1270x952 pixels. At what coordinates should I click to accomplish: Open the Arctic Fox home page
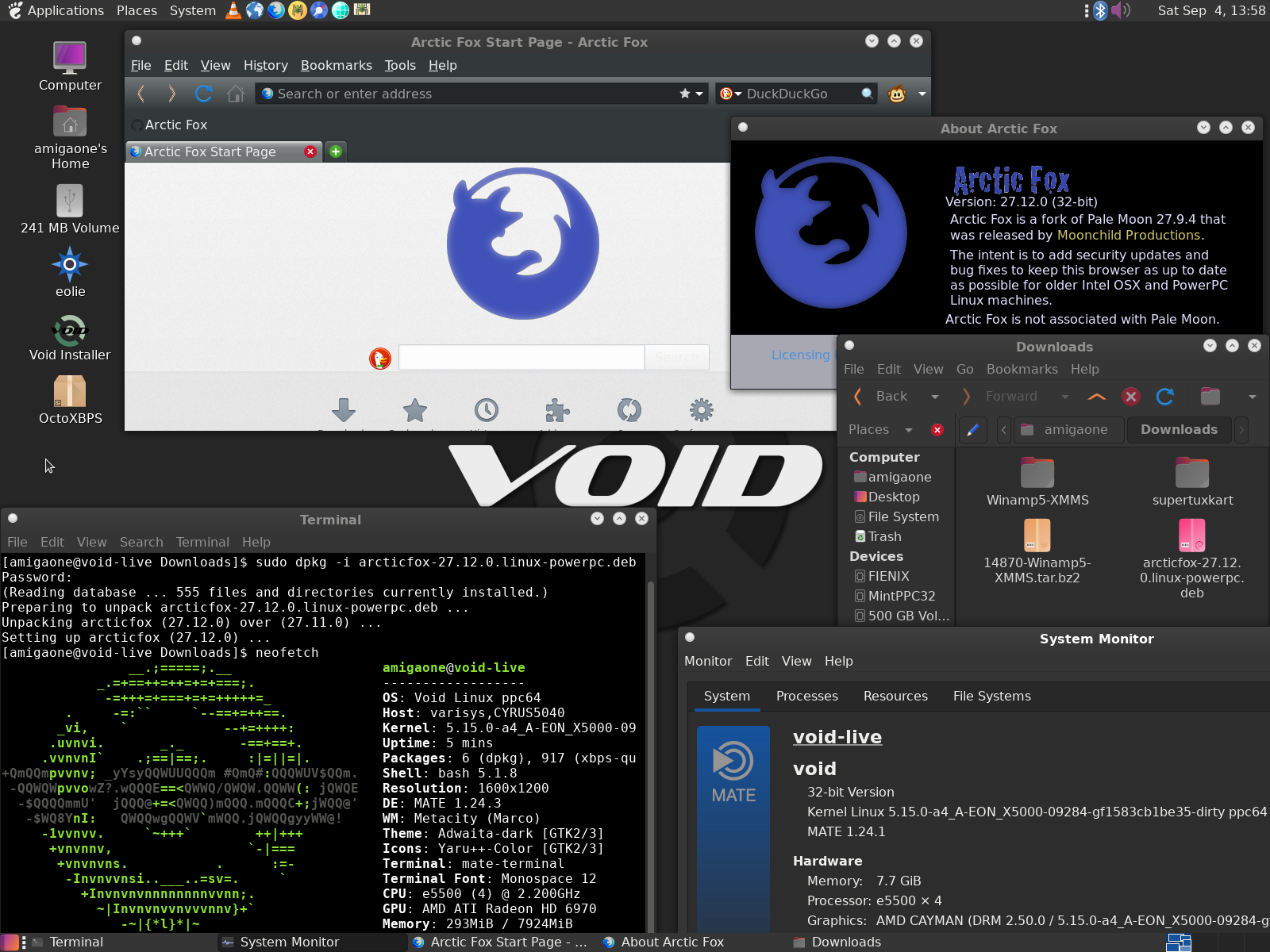pyautogui.click(x=235, y=94)
